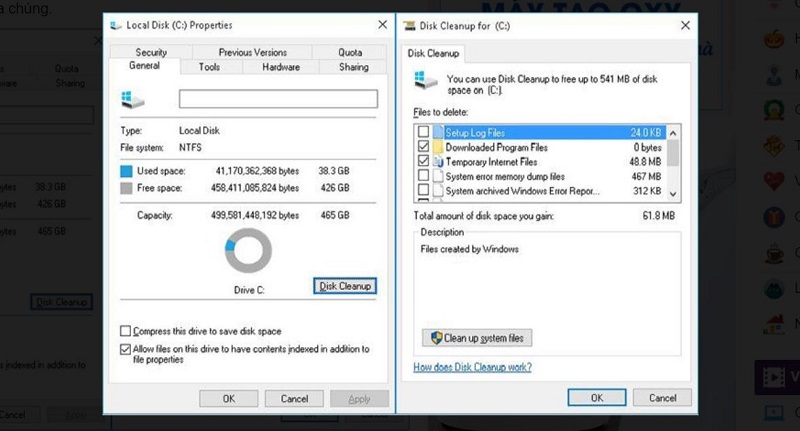Check the Setup Log Files checkbox
This screenshot has height=431, width=800.
point(423,132)
